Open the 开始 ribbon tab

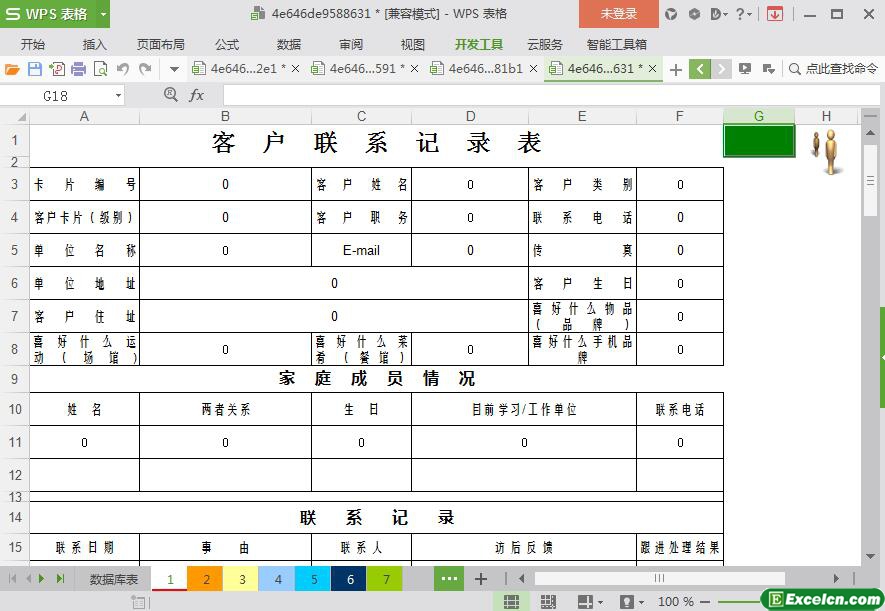pos(33,45)
